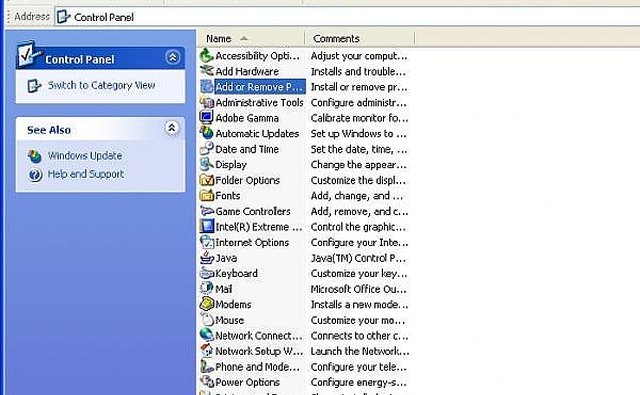Click the Mail icon
This screenshot has width=640, height=395.
click(x=207, y=289)
